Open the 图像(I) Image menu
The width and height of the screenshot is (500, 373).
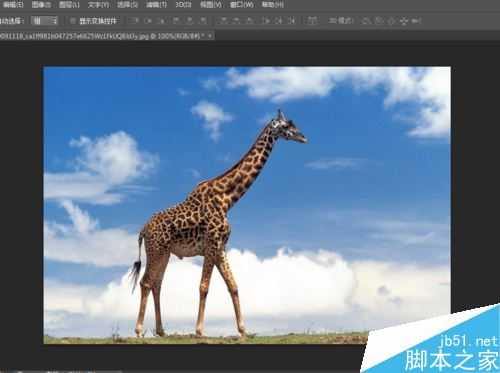[41, 5]
